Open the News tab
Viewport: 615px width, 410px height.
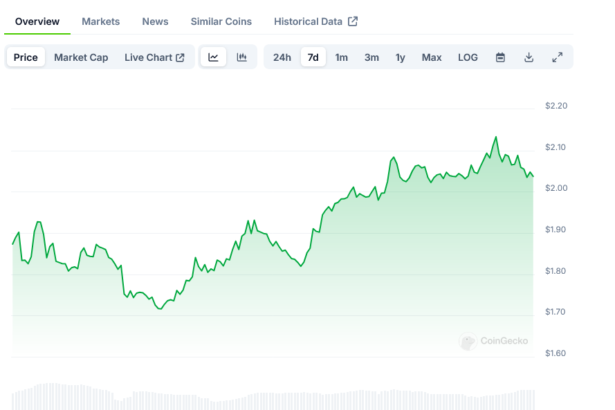click(x=155, y=21)
